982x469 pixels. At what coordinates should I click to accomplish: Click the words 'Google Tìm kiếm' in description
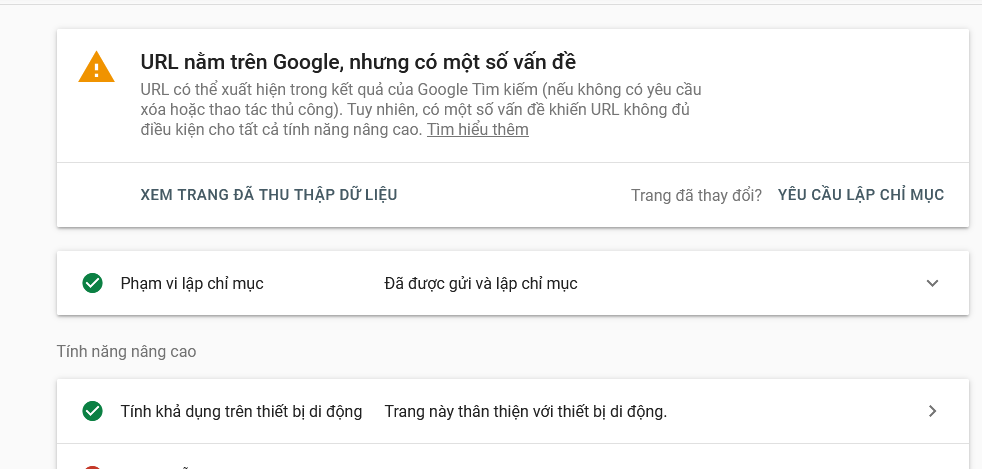[473, 89]
